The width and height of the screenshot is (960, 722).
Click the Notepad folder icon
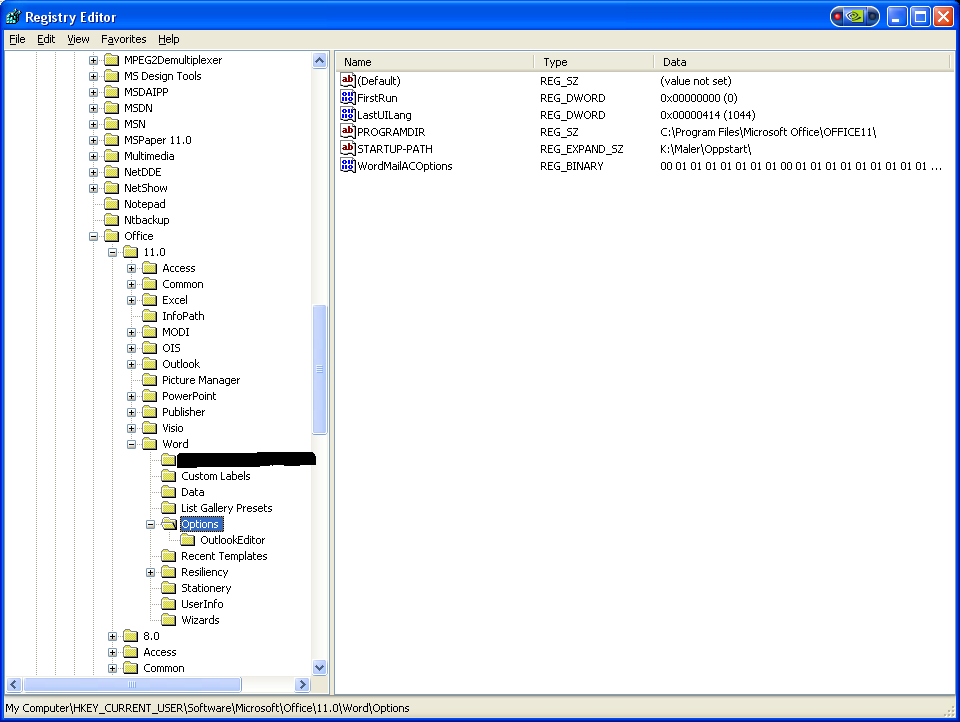[111, 203]
